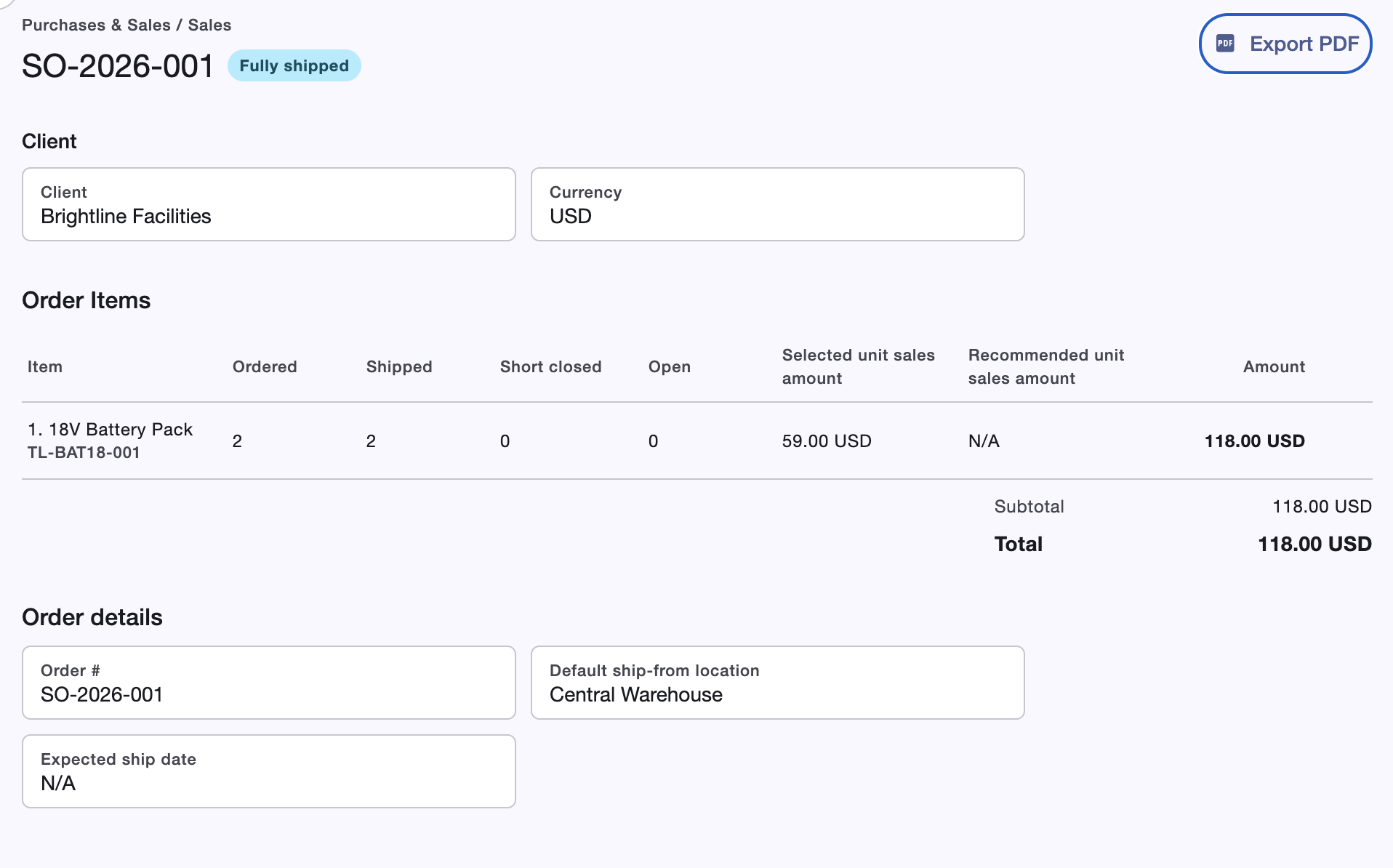Click the Expected ship date field

pos(269,771)
